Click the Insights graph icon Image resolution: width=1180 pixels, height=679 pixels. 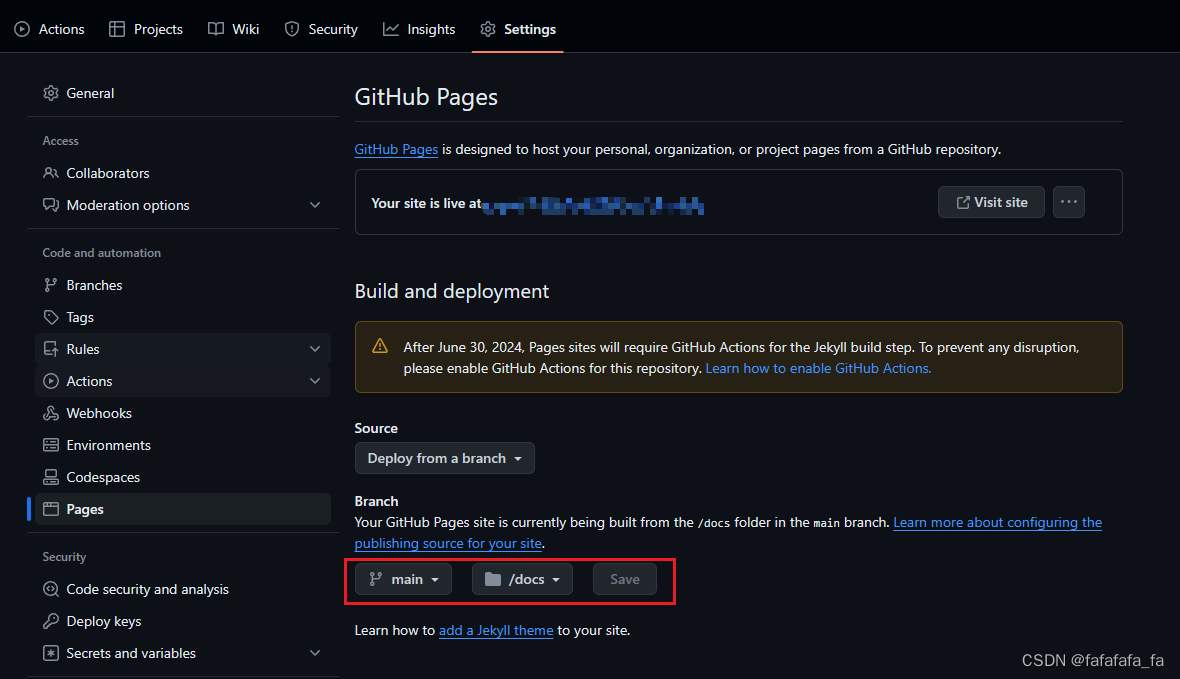pos(391,29)
